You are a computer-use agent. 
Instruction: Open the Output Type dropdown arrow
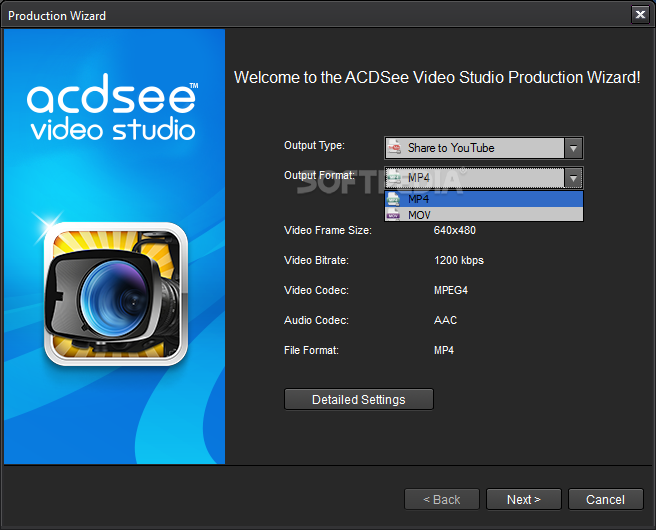pyautogui.click(x=573, y=148)
